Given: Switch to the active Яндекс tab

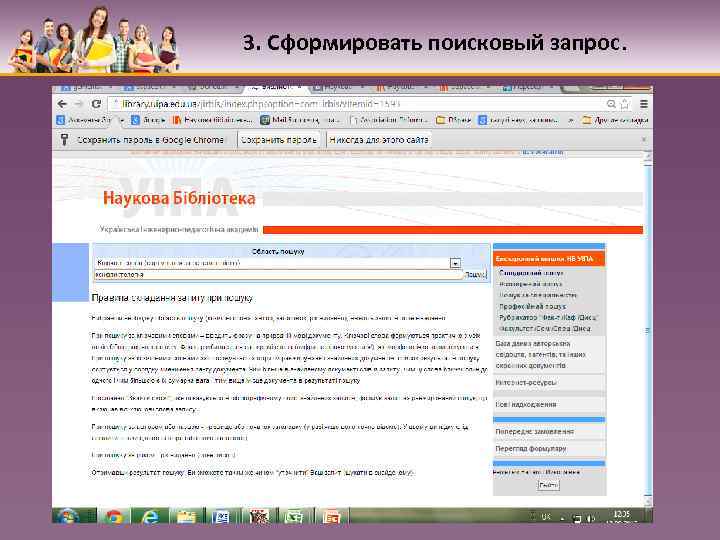Looking at the screenshot, I should coord(276,87).
